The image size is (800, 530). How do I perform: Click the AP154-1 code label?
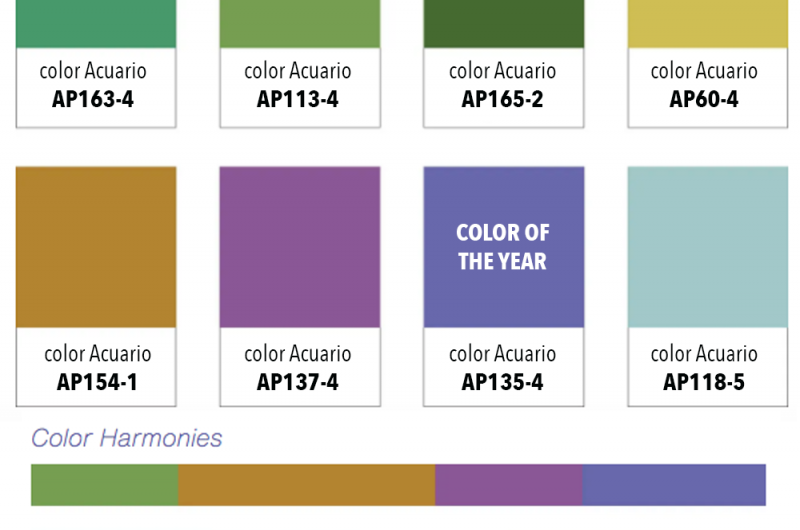pos(98,382)
